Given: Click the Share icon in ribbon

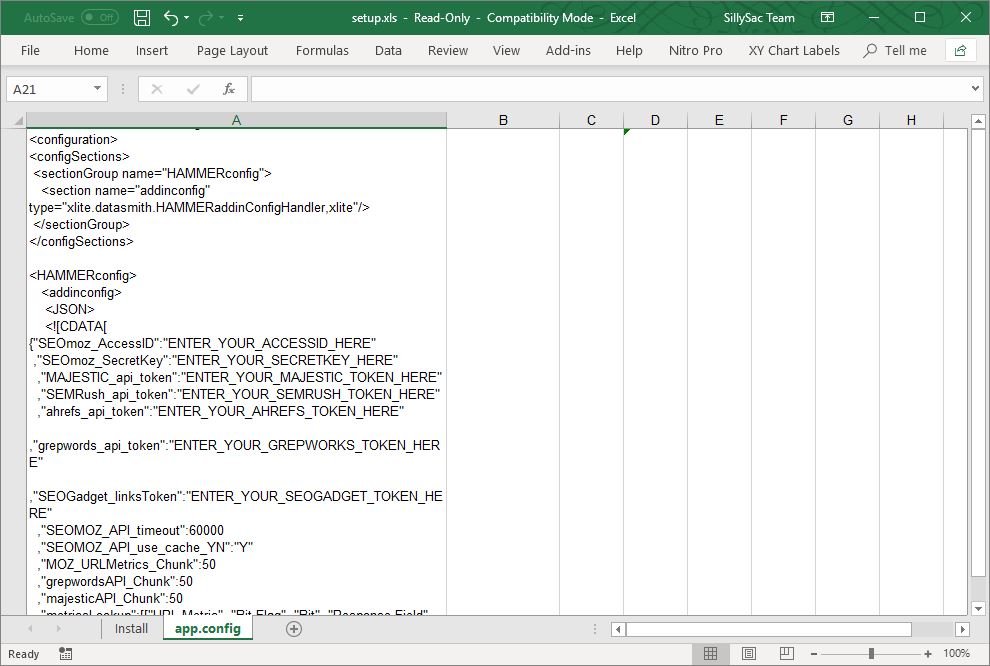Looking at the screenshot, I should pos(960,50).
